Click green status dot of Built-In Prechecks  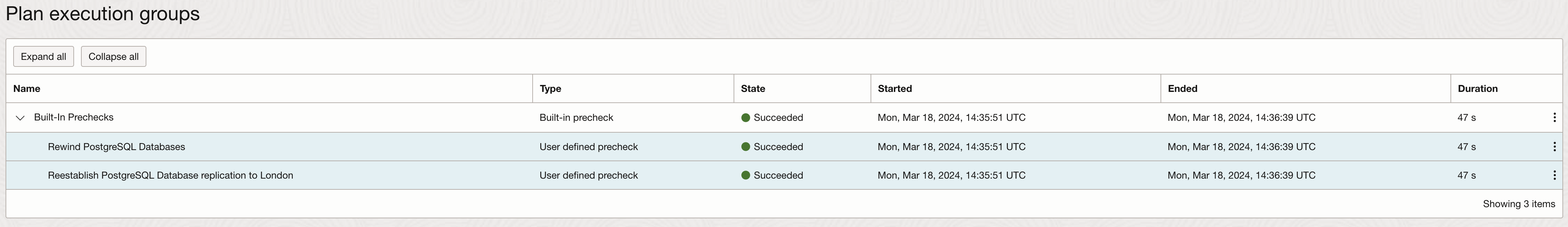click(745, 118)
